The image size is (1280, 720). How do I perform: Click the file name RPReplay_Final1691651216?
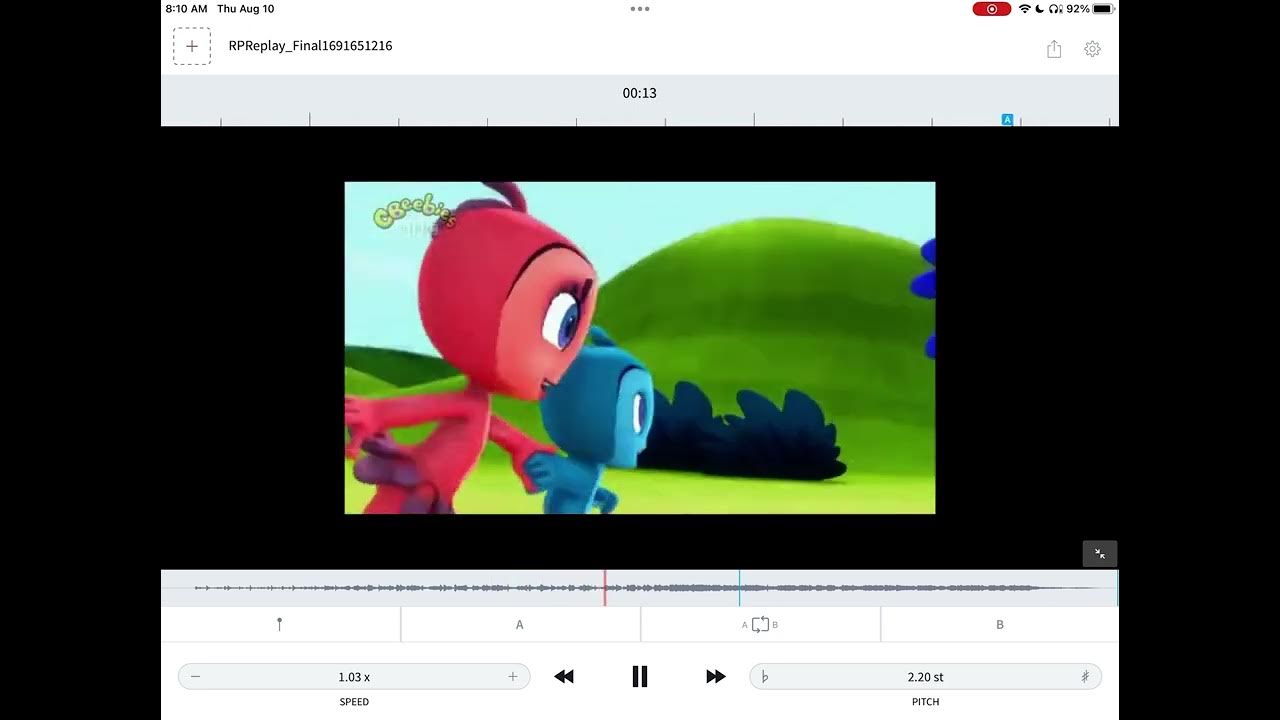(x=310, y=46)
